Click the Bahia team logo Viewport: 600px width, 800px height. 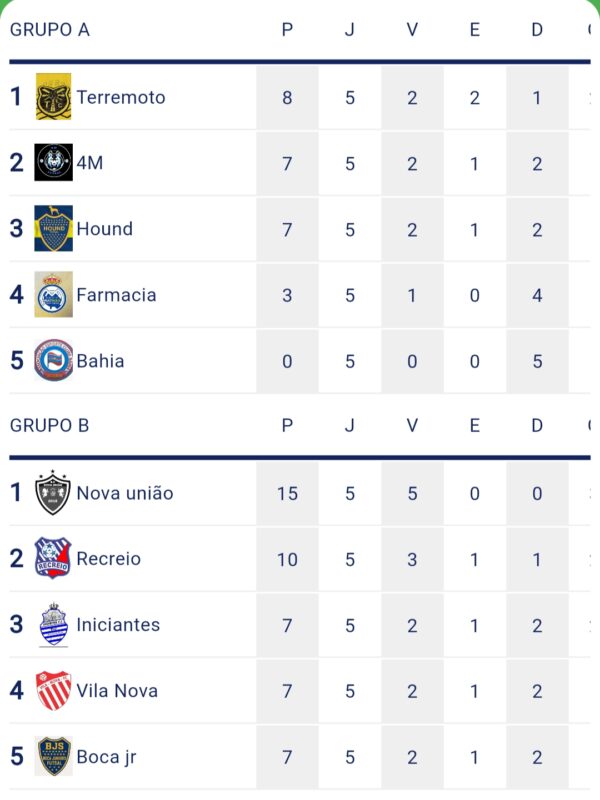53,361
